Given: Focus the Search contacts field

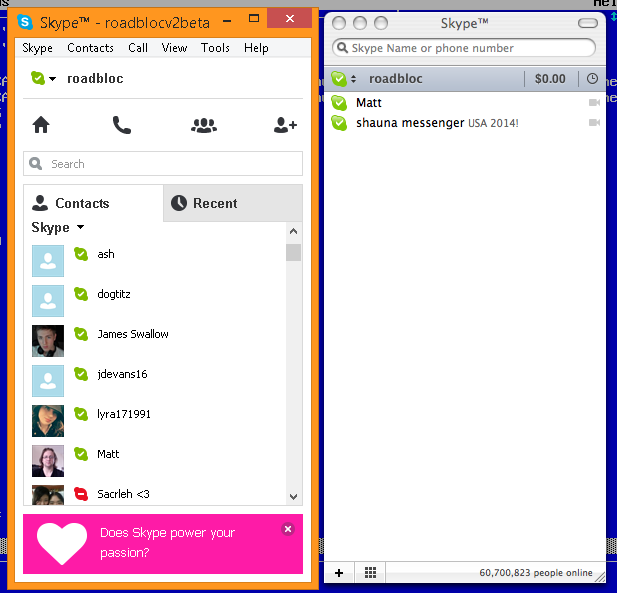Looking at the screenshot, I should (163, 164).
